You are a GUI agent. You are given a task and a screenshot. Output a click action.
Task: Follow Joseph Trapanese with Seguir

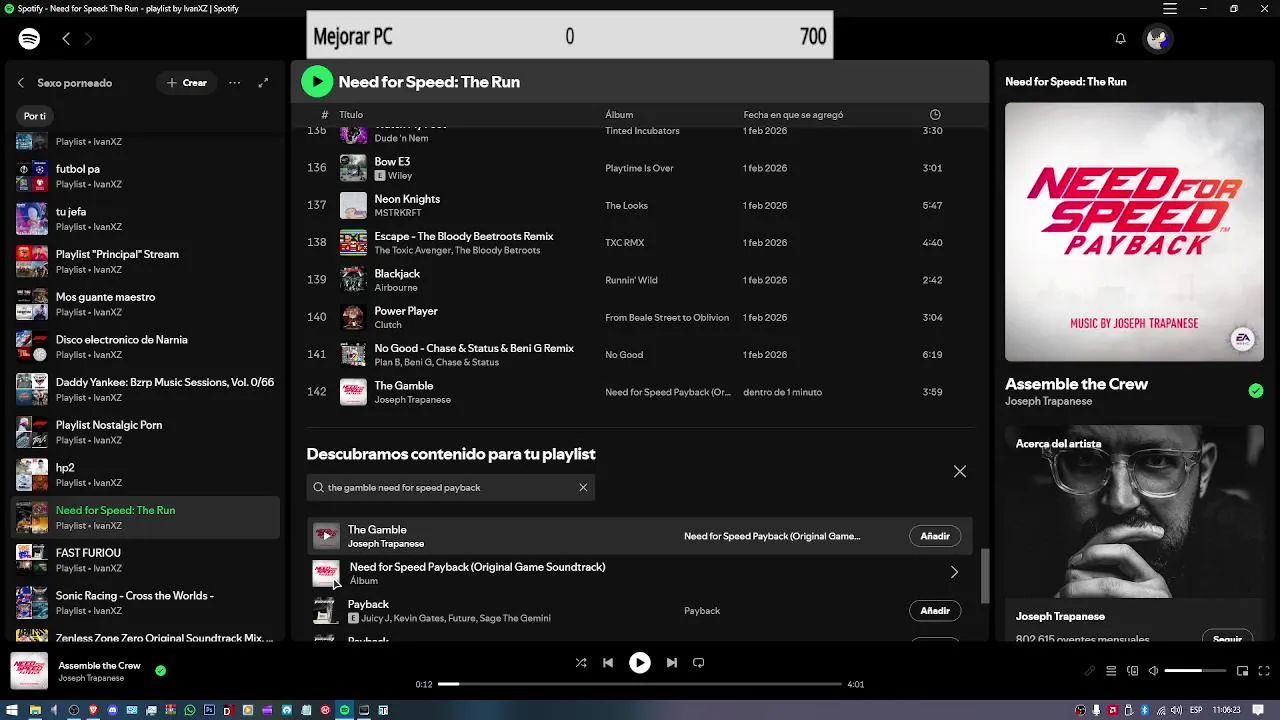point(1227,639)
